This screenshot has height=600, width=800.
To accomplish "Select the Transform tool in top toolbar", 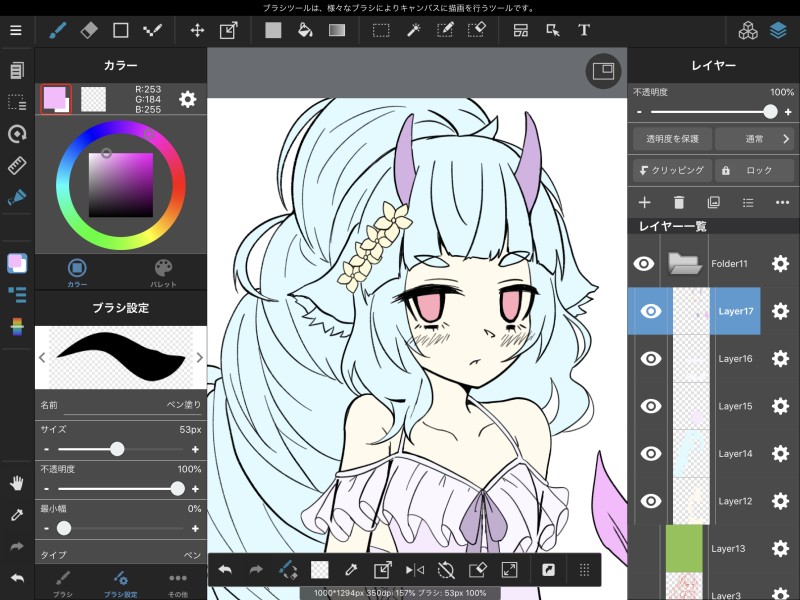I will pyautogui.click(x=229, y=31).
